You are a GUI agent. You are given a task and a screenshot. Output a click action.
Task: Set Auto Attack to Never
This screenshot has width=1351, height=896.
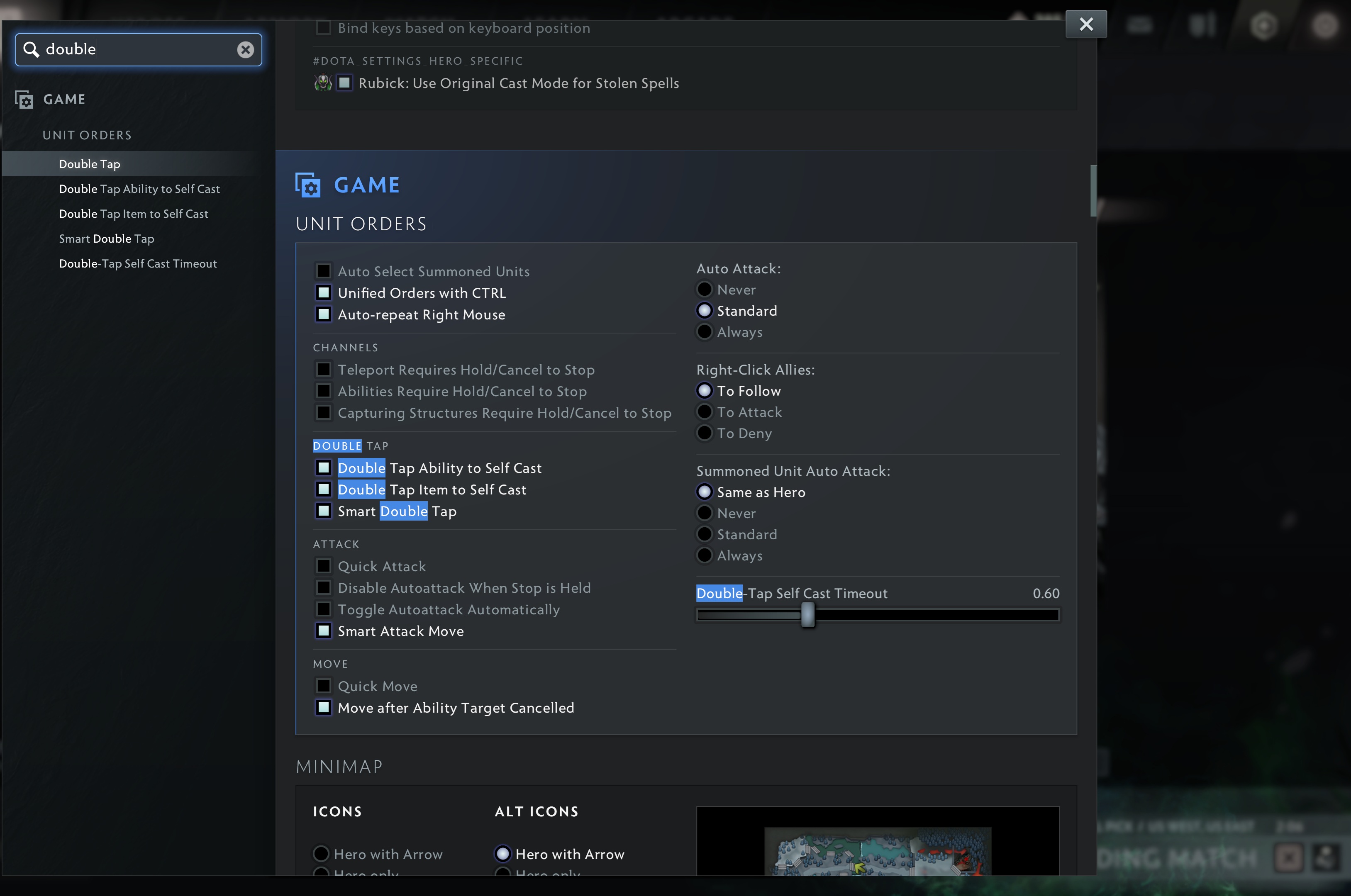705,290
